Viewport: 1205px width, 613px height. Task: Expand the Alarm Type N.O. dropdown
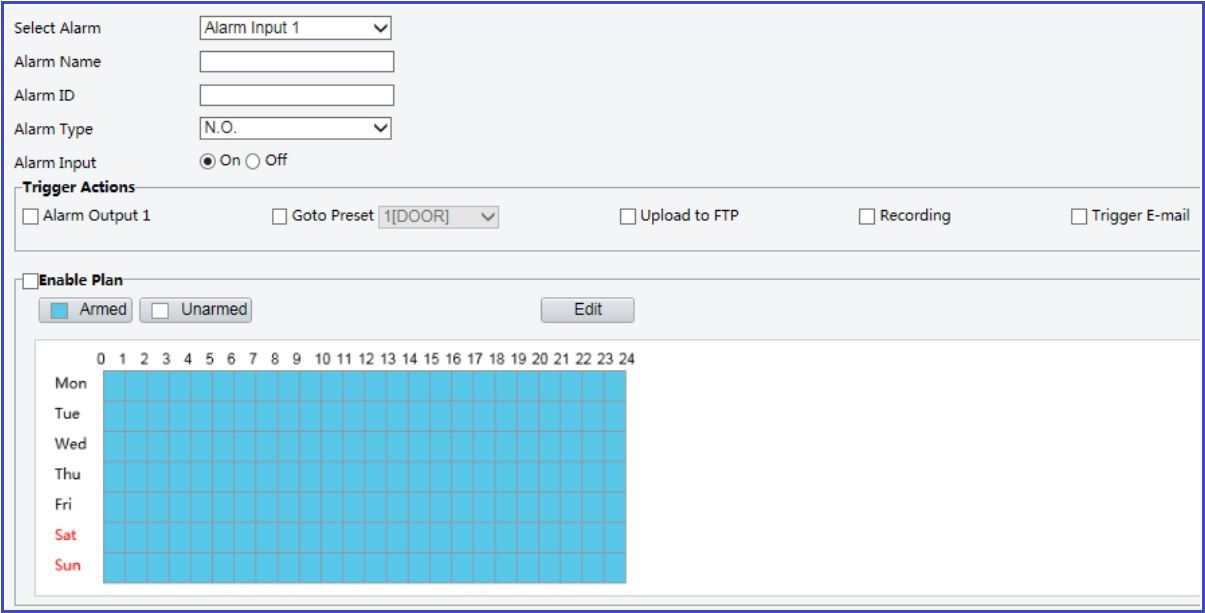[295, 128]
